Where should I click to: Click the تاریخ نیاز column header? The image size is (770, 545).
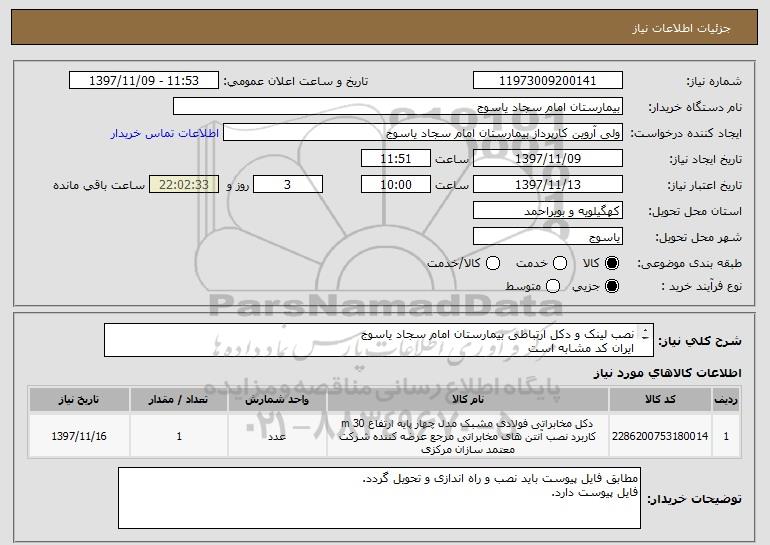click(79, 400)
